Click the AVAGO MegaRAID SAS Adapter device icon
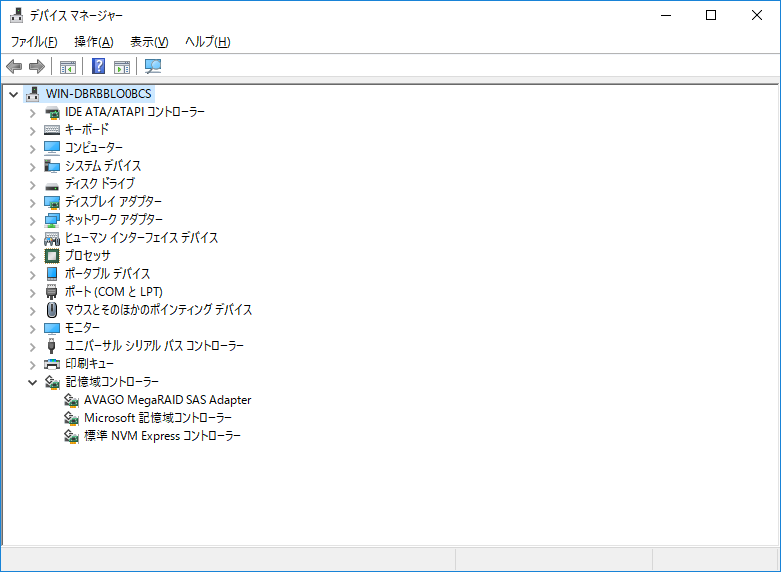This screenshot has height=572, width=781. (x=71, y=400)
